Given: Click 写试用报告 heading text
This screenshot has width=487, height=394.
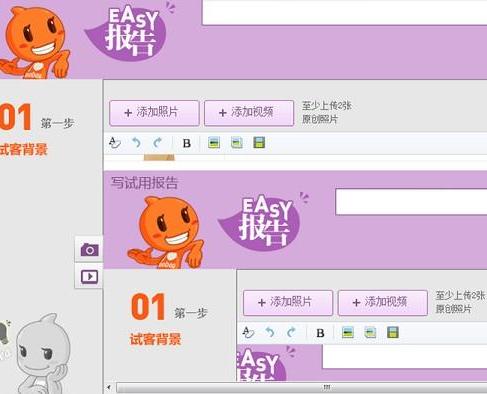Looking at the screenshot, I should click(x=144, y=183).
